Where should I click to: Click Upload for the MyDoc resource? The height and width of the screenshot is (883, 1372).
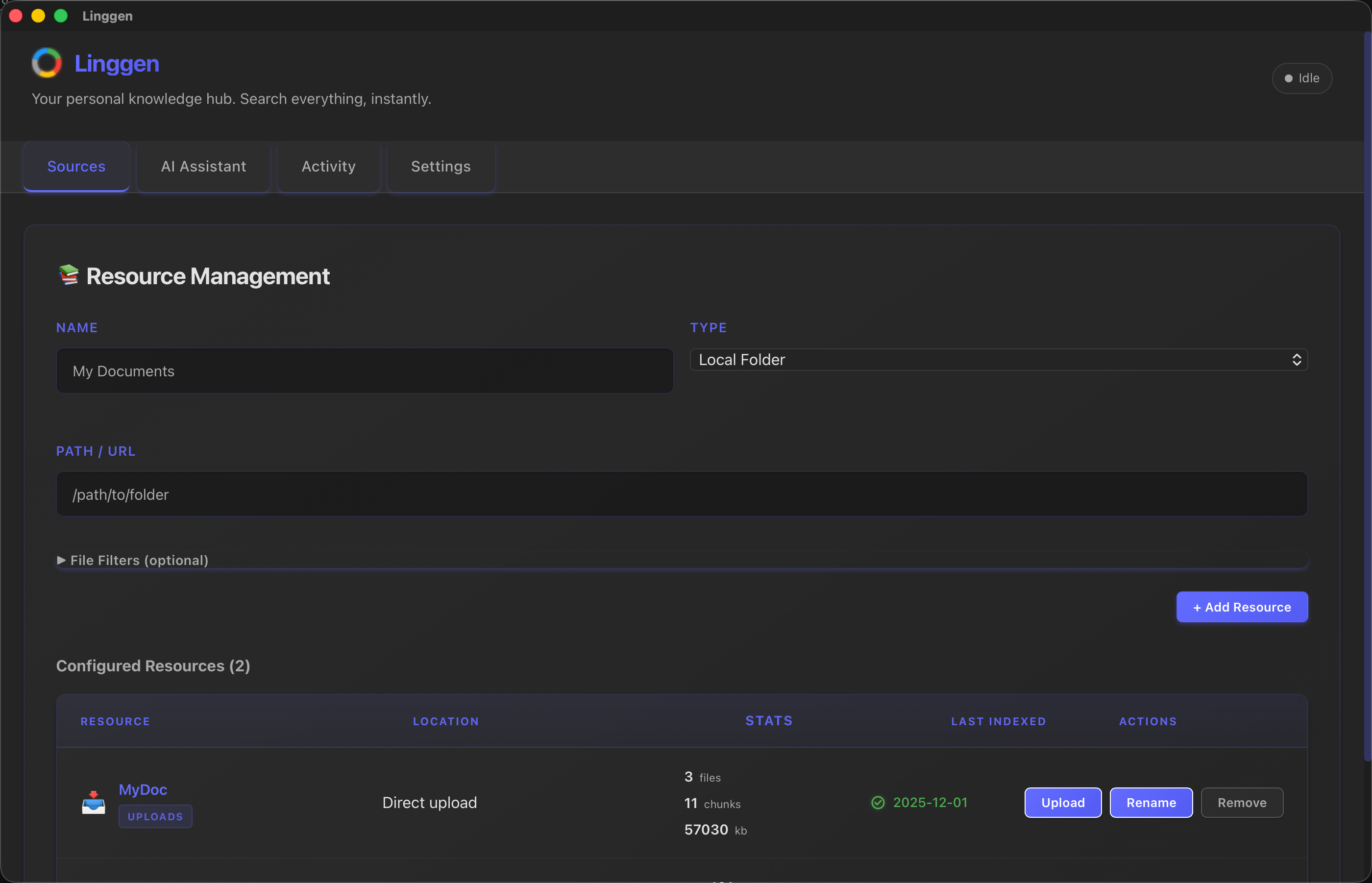point(1062,802)
